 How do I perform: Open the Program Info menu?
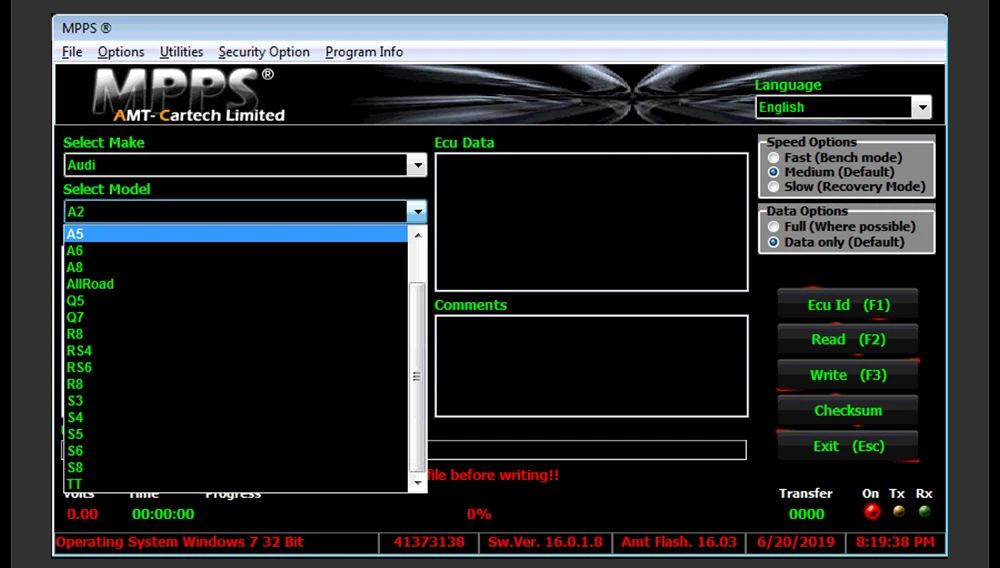coord(364,52)
